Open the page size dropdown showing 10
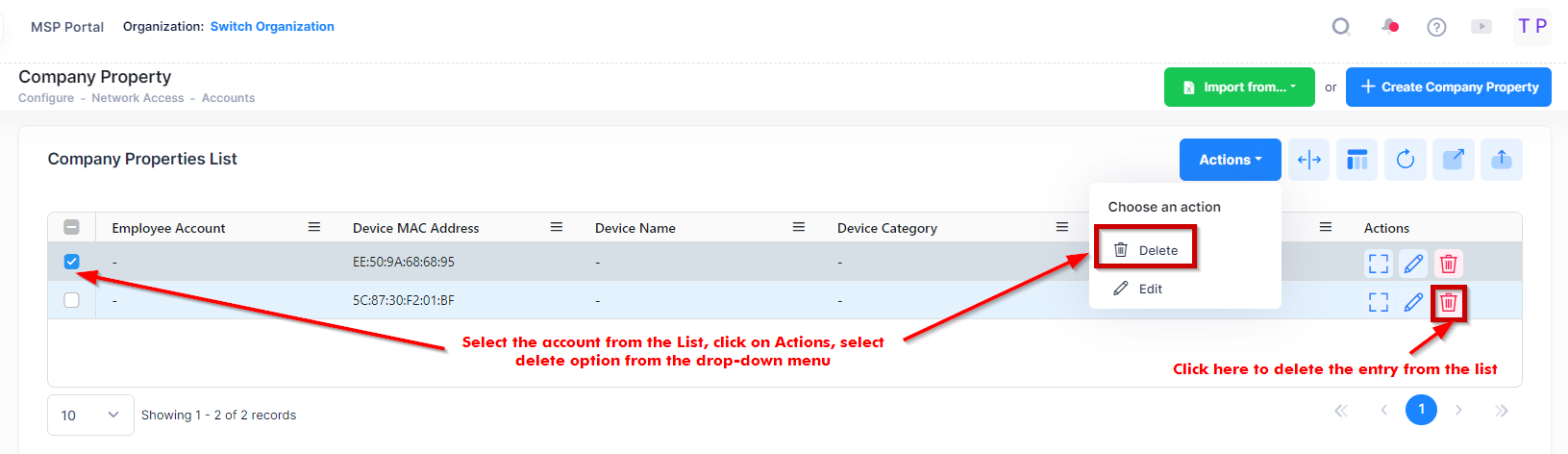The height and width of the screenshot is (454, 1568). click(90, 415)
